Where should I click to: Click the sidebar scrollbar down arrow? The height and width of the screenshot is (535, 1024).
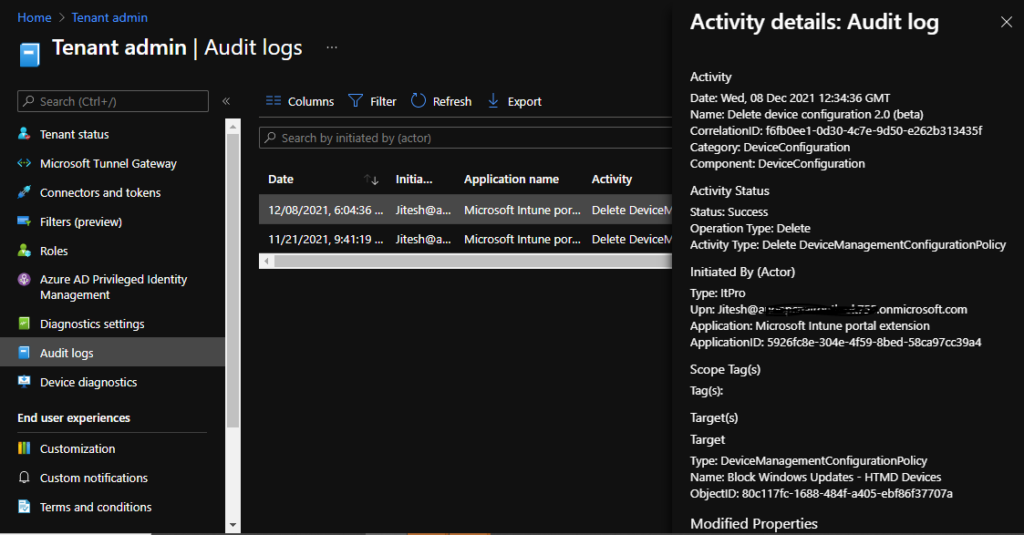point(233,525)
